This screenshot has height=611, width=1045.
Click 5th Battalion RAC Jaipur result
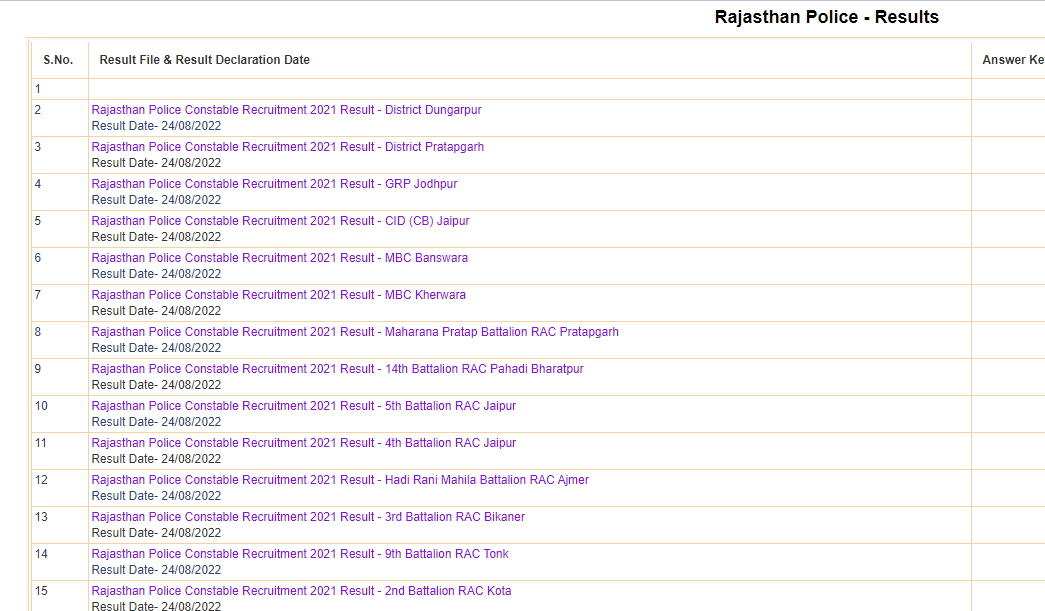(x=303, y=406)
